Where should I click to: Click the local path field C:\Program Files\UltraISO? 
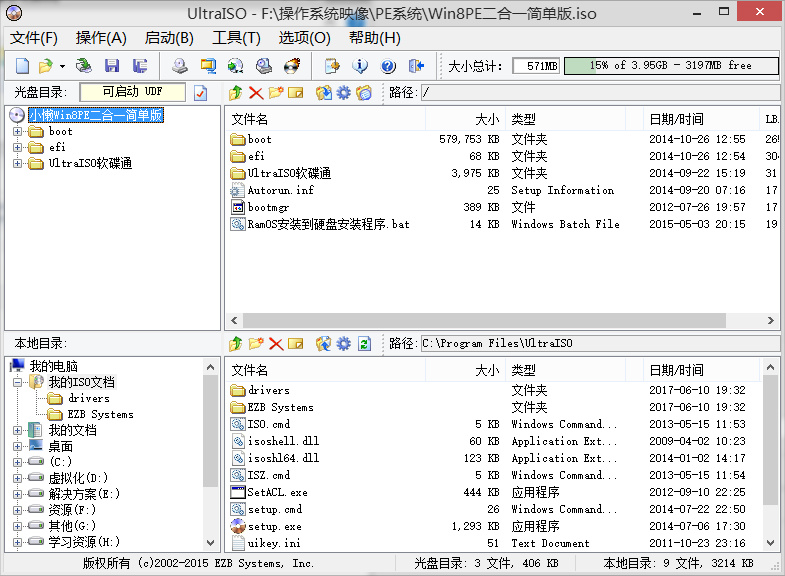(x=598, y=343)
